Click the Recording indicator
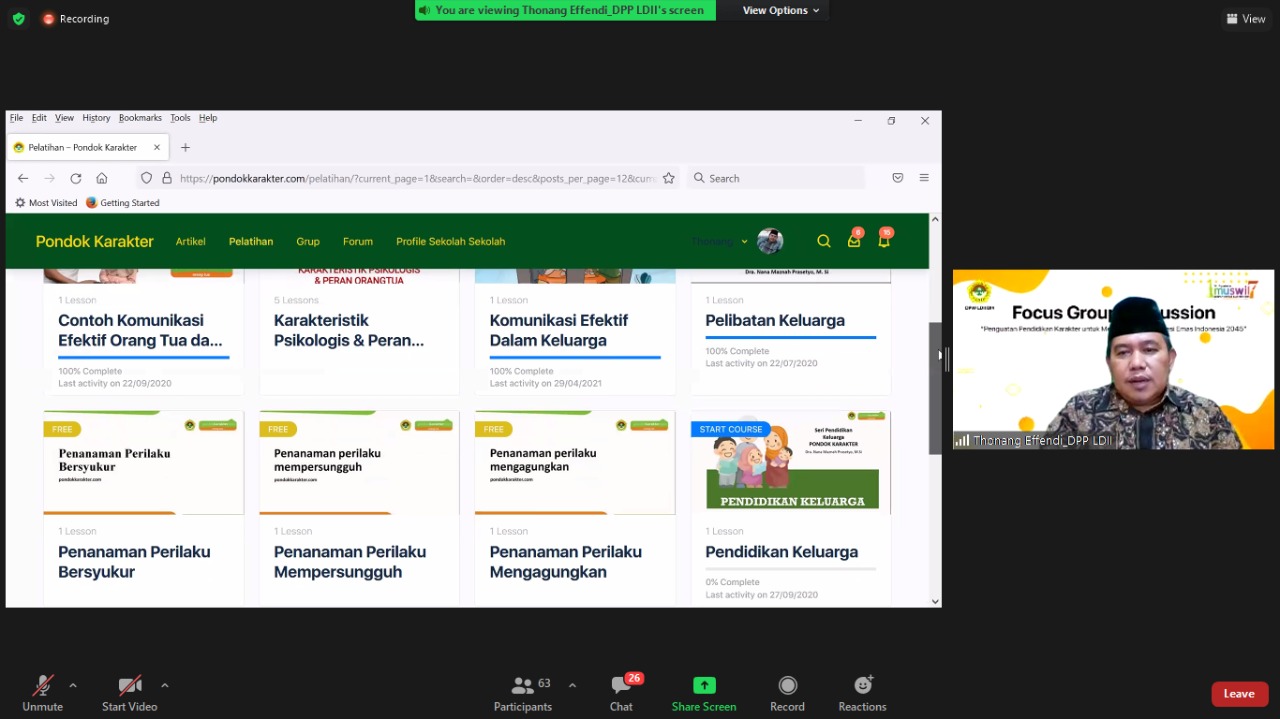The height and width of the screenshot is (719, 1280). [76, 19]
